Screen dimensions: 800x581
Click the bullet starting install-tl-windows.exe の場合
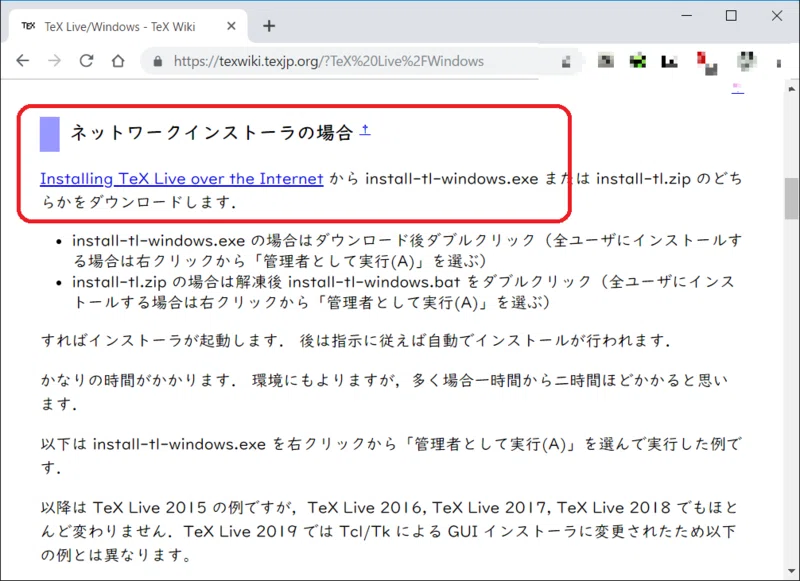tap(407, 250)
